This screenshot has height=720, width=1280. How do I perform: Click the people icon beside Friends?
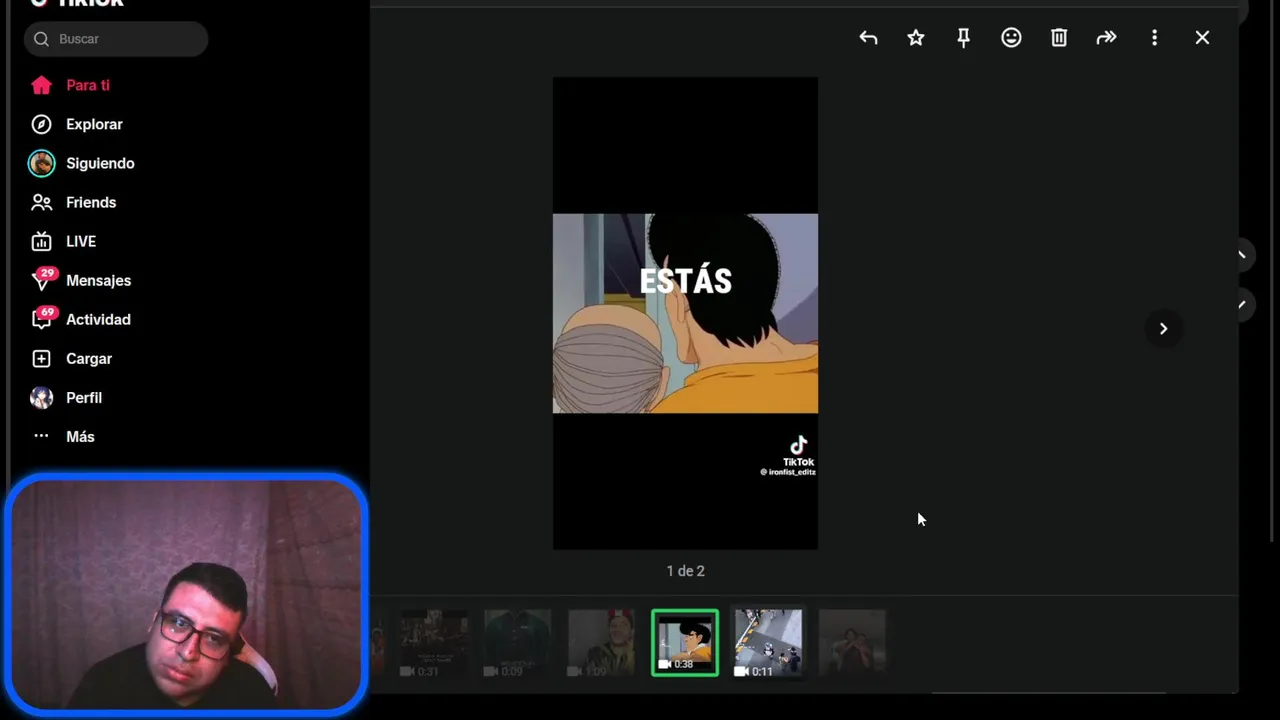tap(41, 202)
